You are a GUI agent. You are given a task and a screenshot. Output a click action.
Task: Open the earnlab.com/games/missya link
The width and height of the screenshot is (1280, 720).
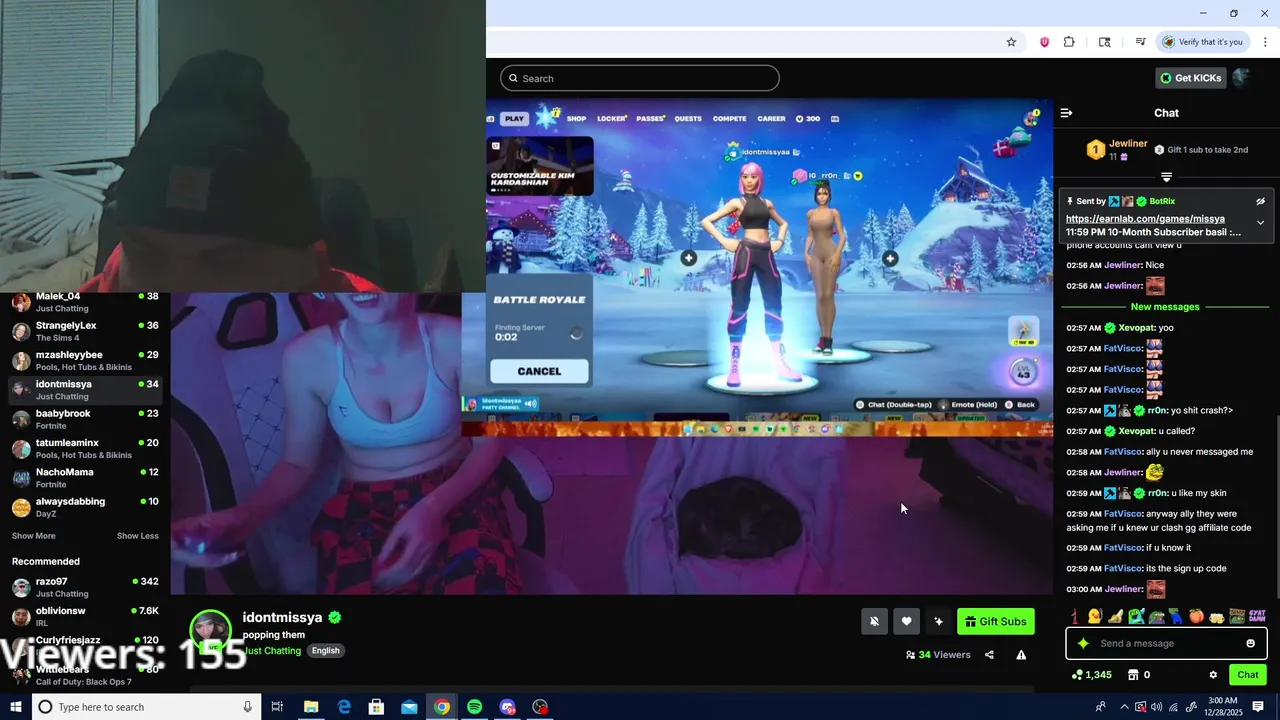click(1145, 218)
